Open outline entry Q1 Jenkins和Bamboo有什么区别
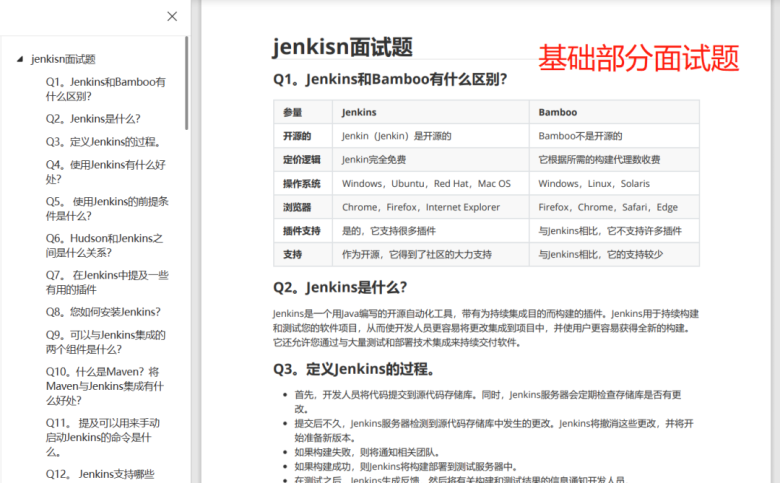This screenshot has width=780, height=483. [x=105, y=89]
